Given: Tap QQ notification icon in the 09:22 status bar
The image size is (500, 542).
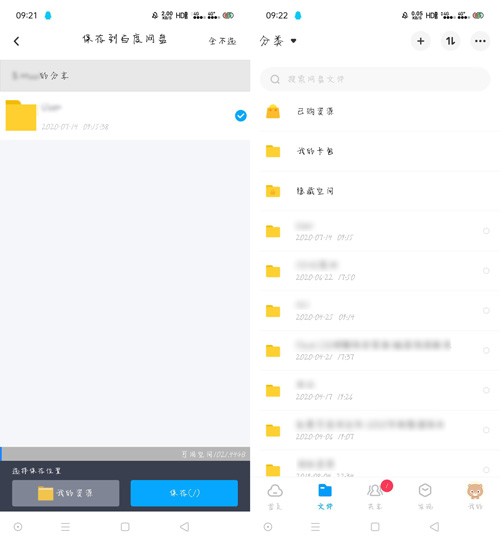Looking at the screenshot, I should 298,15.
